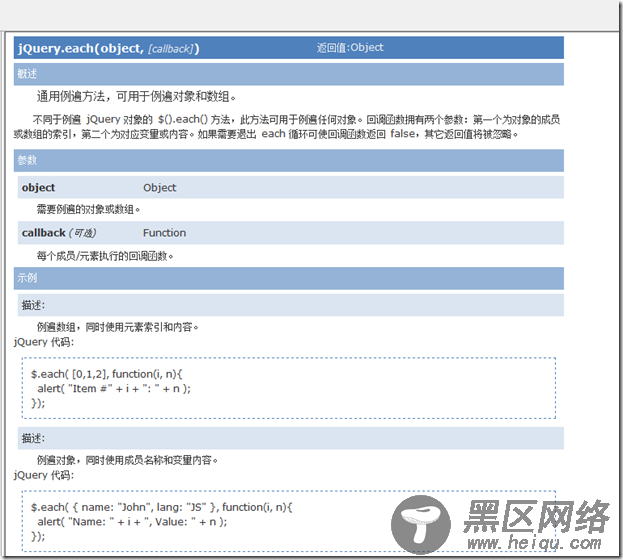
Task: Select the 参数 section header
Action: pyautogui.click(x=288, y=161)
